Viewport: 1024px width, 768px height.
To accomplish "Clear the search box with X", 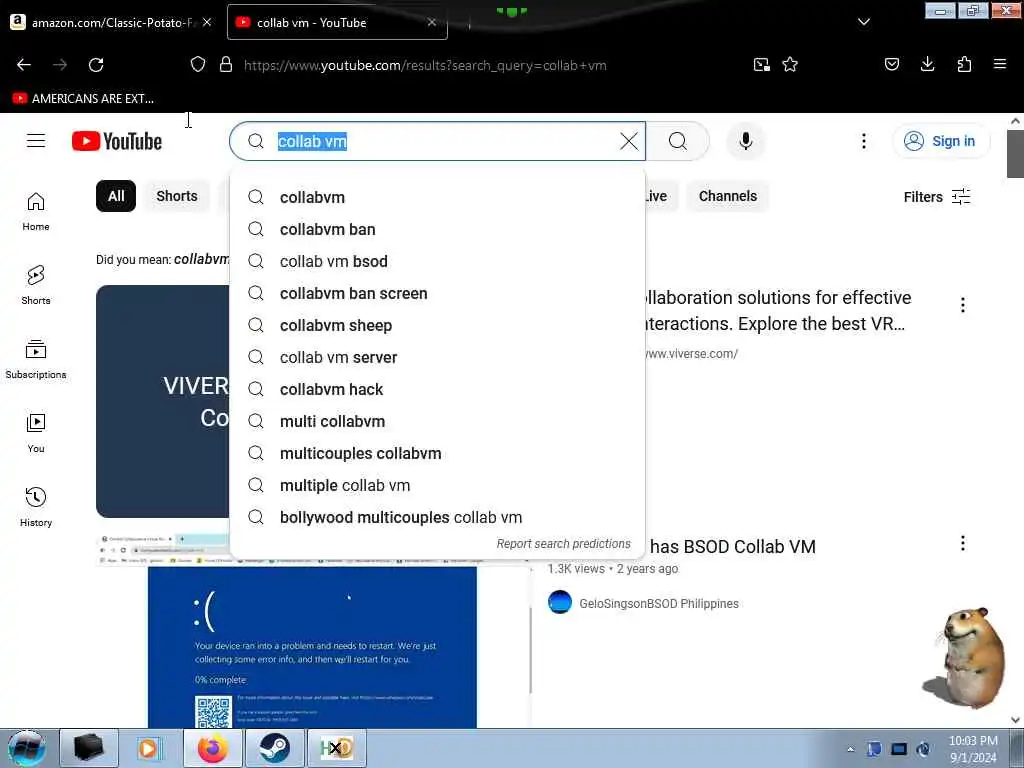I will click(629, 141).
